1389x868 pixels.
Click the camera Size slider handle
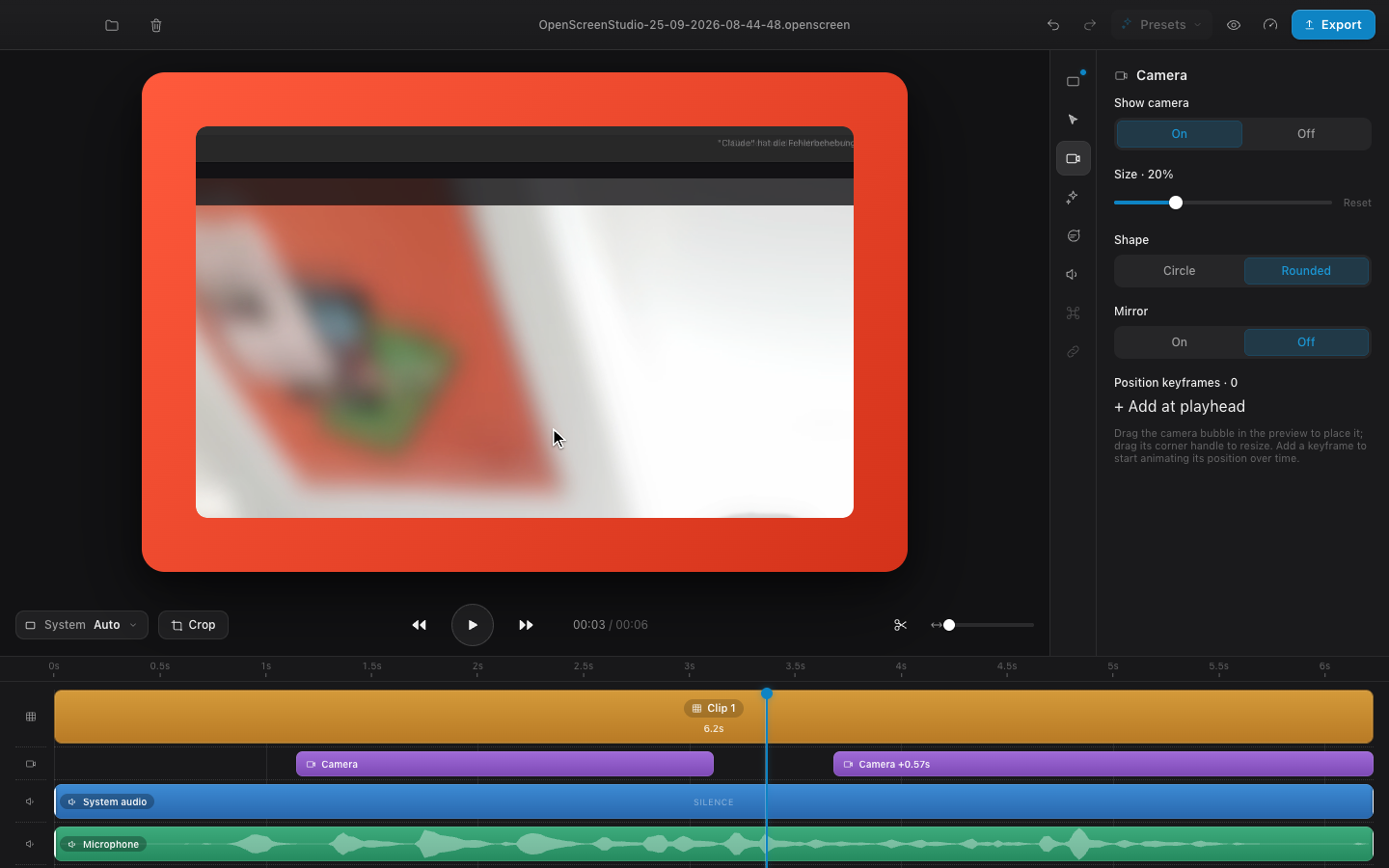tap(1176, 203)
